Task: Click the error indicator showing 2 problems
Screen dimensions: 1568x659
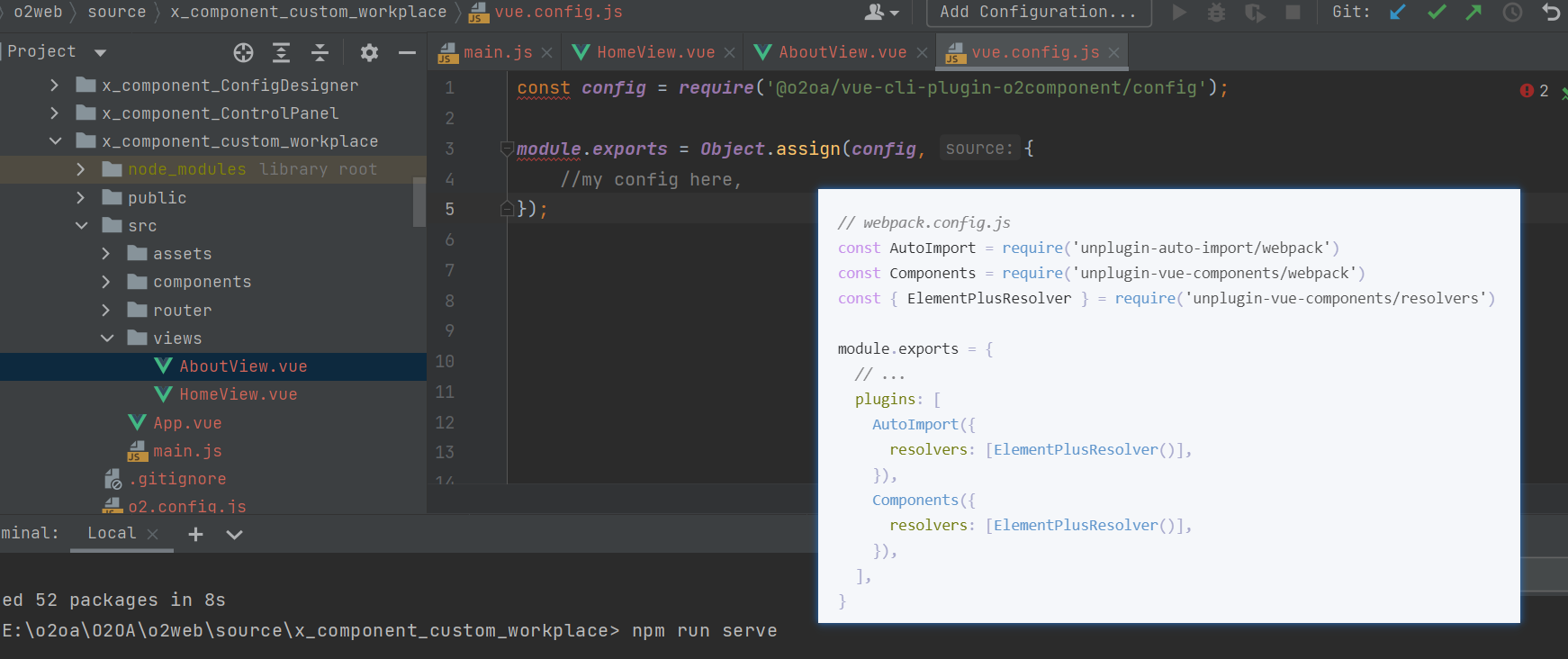Action: coord(1534,91)
